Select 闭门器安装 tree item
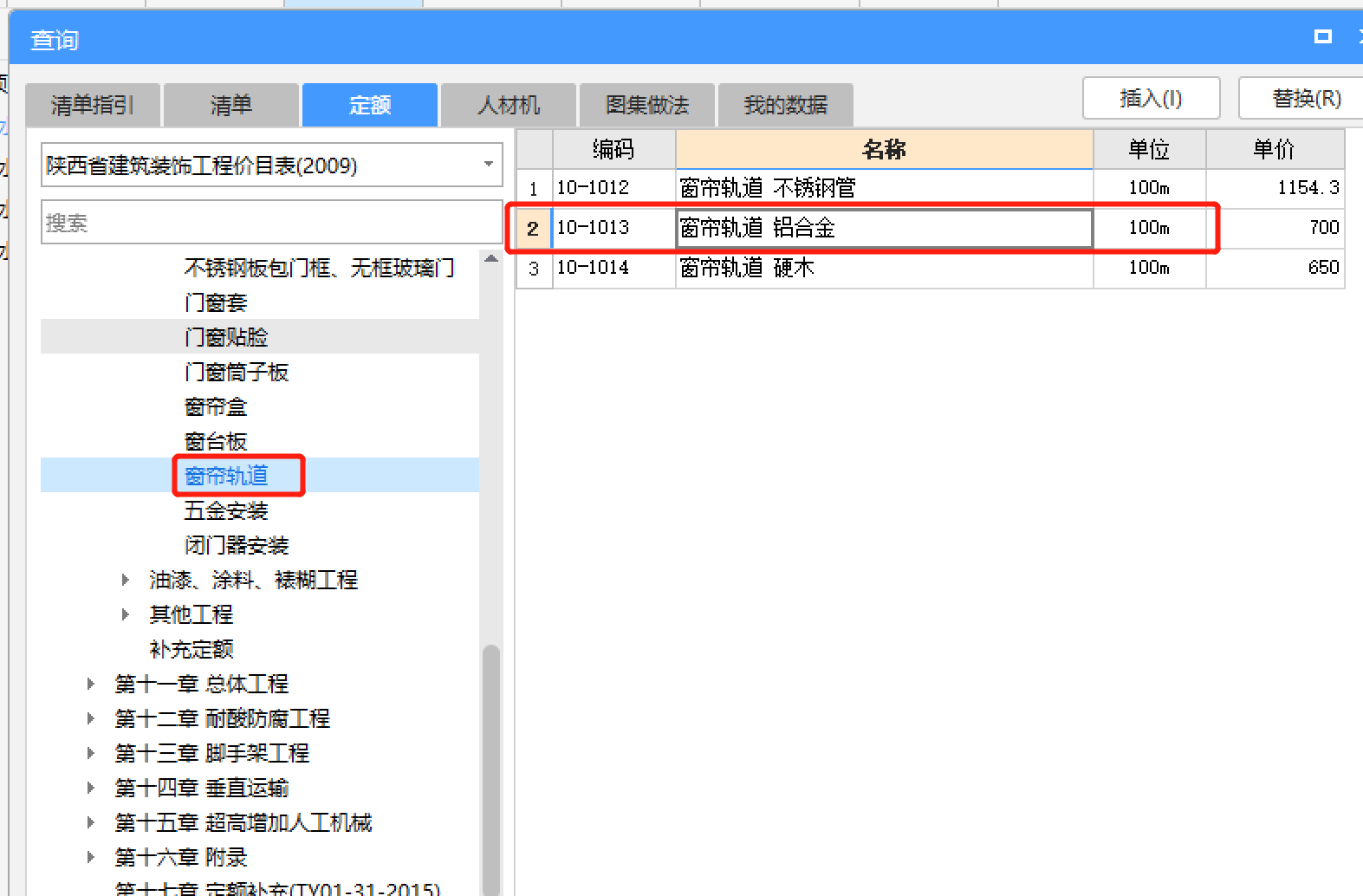This screenshot has width=1363, height=896. click(x=237, y=545)
